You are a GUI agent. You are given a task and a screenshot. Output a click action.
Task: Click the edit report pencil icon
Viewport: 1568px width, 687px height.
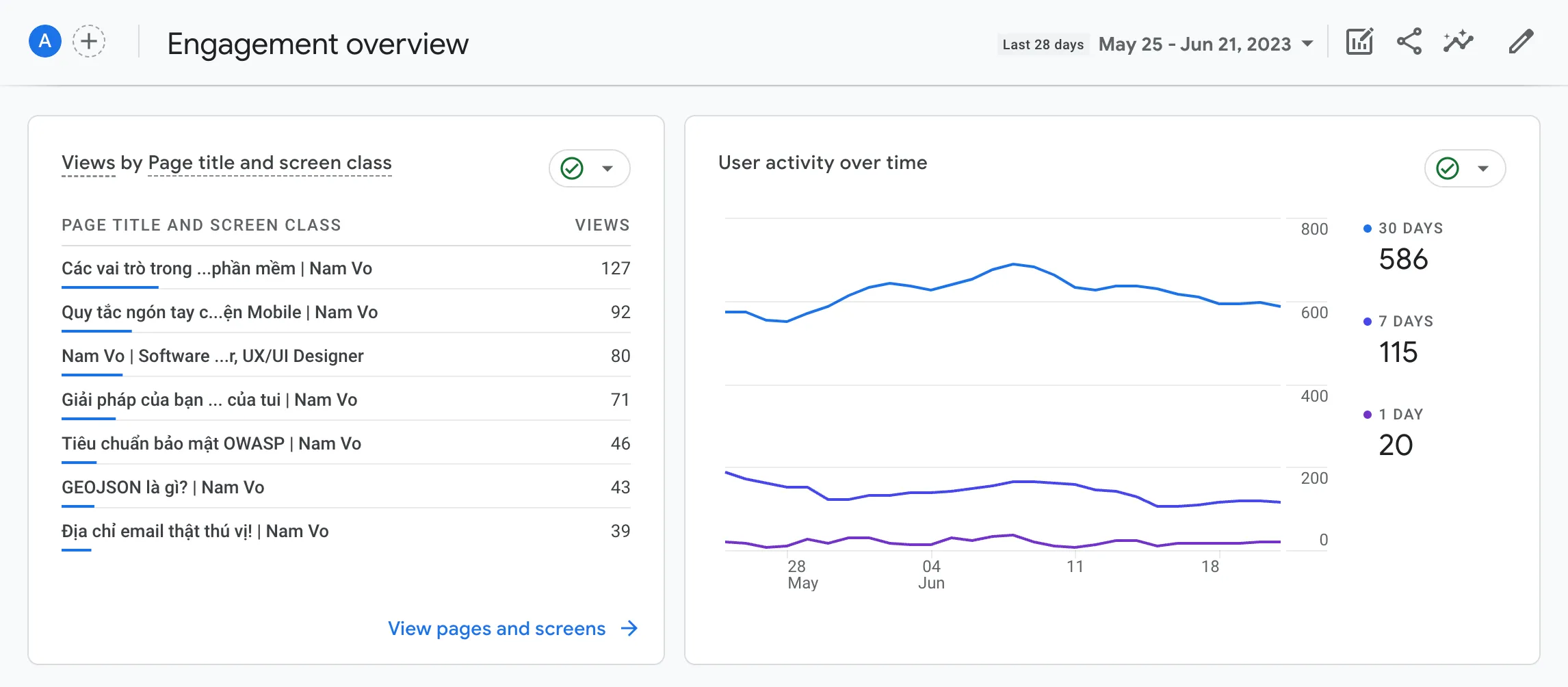(1519, 42)
